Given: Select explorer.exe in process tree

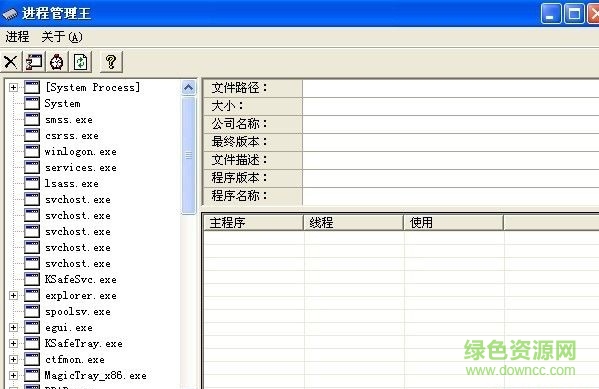Looking at the screenshot, I should (x=81, y=296).
